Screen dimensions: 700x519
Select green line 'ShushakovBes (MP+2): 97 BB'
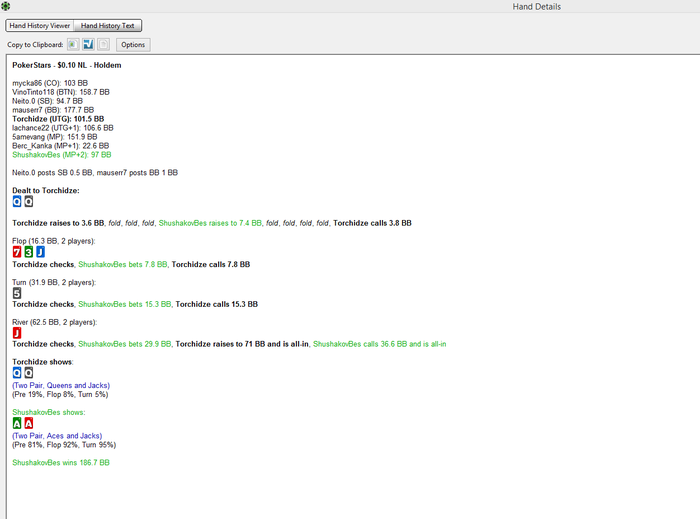[62, 155]
